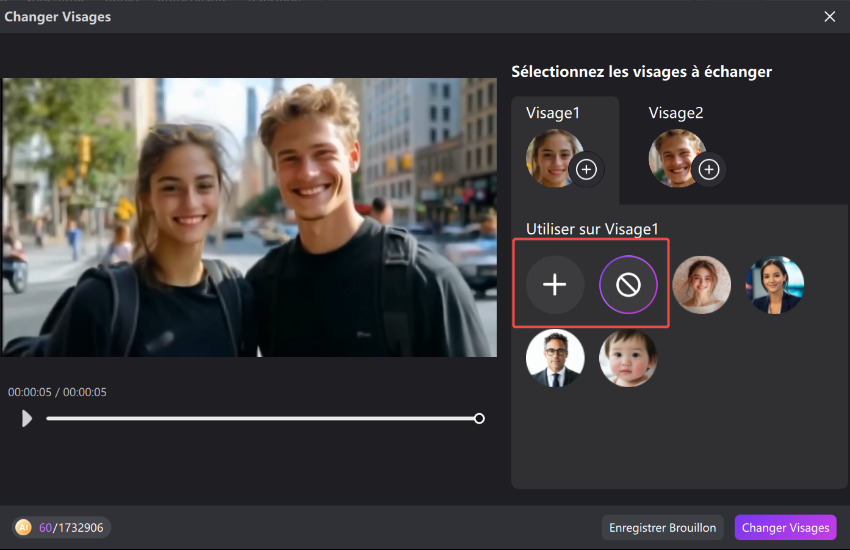Add a custom face with the large plus button
Viewport: 850px width, 550px height.
[554, 285]
